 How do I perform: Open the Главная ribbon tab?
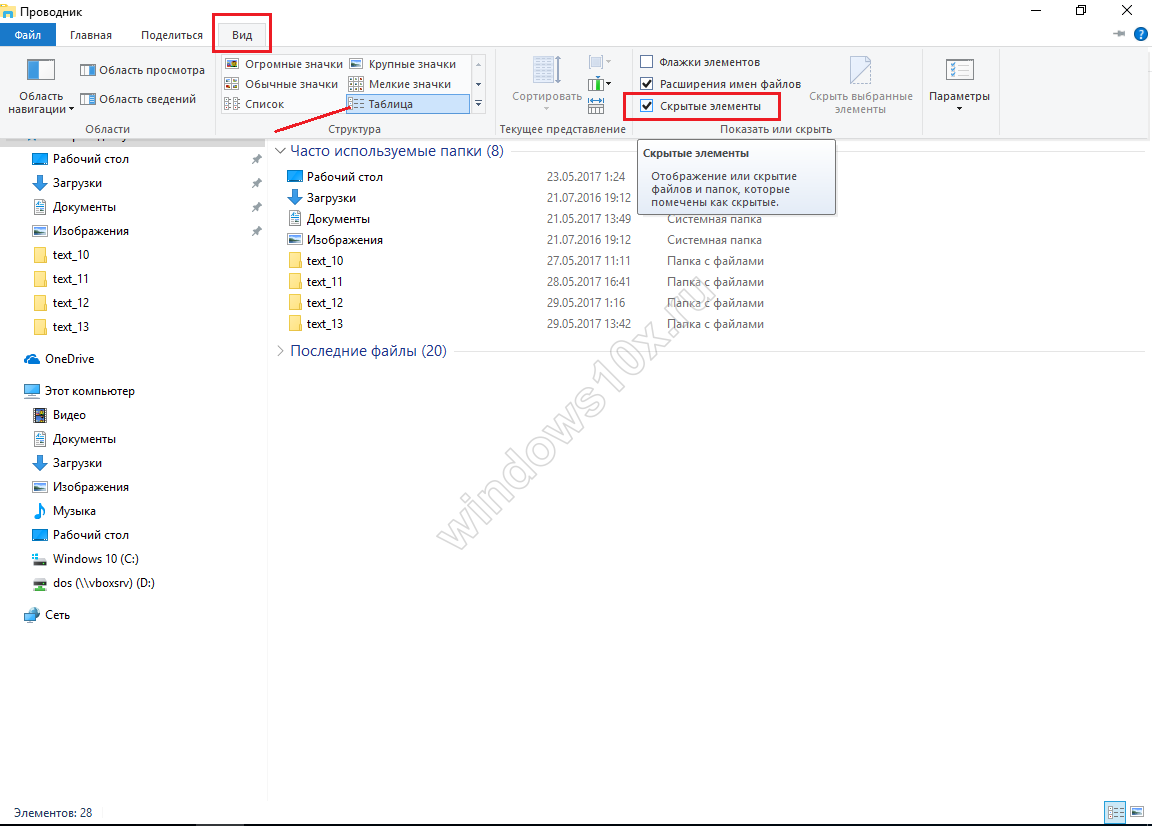coord(91,35)
